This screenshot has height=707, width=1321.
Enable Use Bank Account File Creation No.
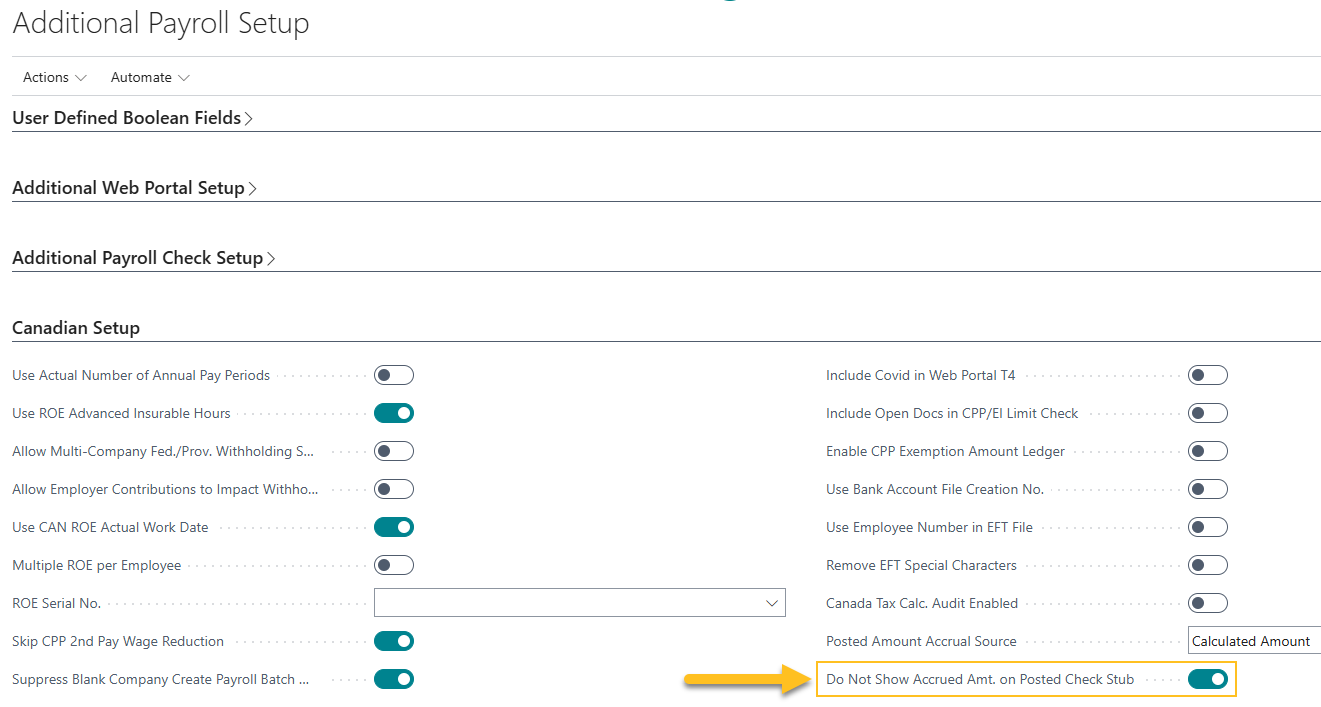coord(1207,489)
